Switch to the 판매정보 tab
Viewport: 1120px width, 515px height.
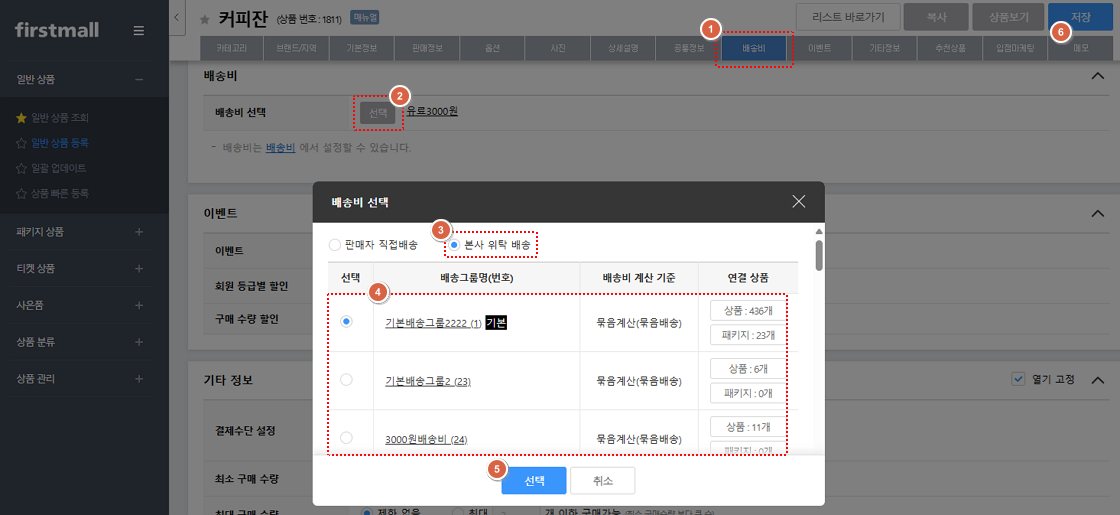coord(427,49)
